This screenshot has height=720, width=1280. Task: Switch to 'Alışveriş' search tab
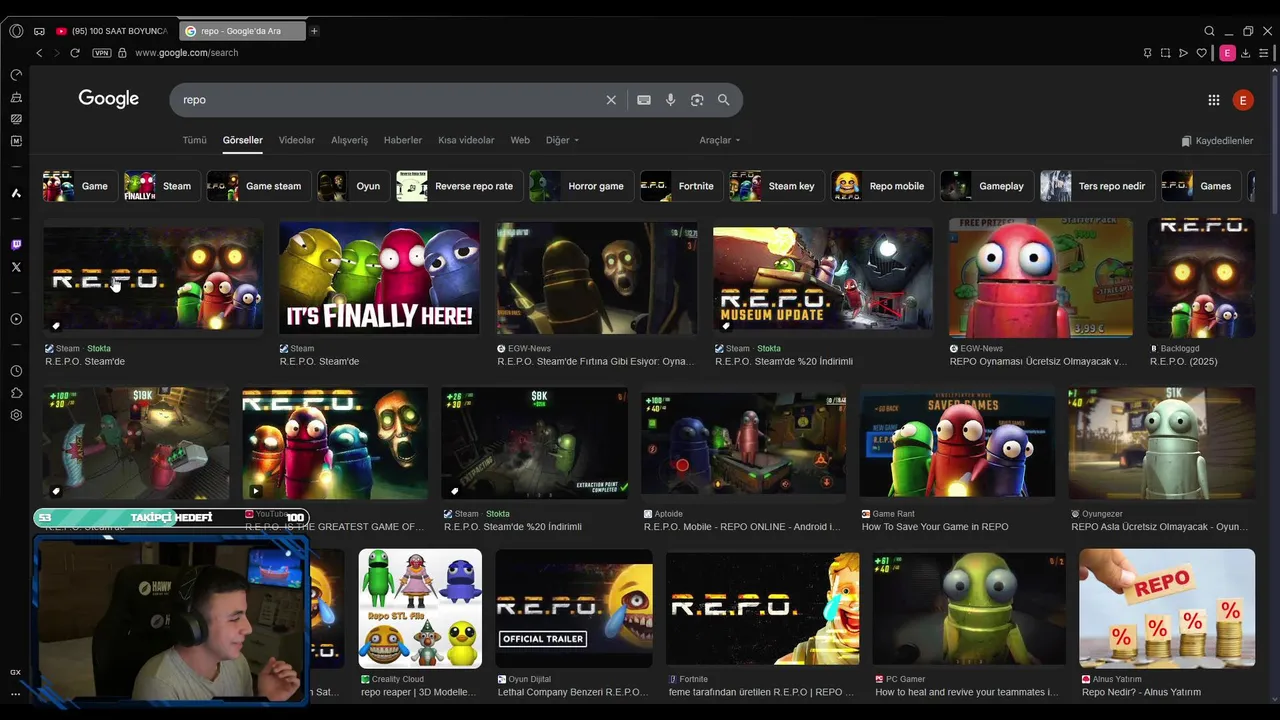349,140
